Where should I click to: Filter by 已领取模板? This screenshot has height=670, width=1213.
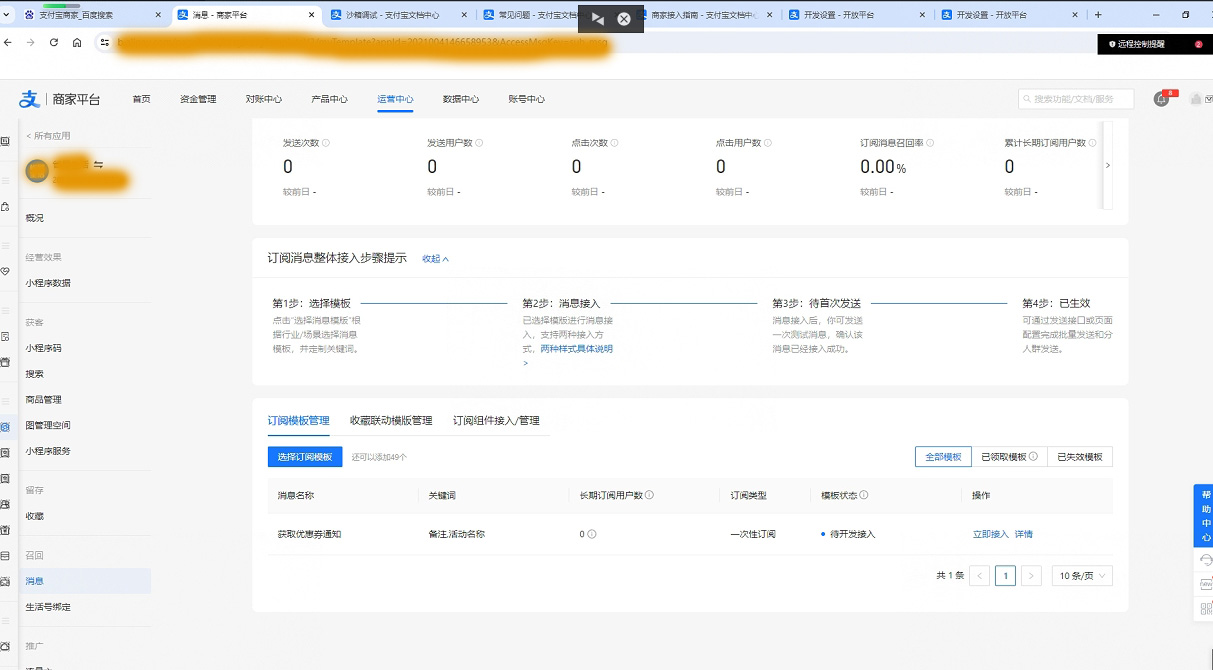point(1008,456)
